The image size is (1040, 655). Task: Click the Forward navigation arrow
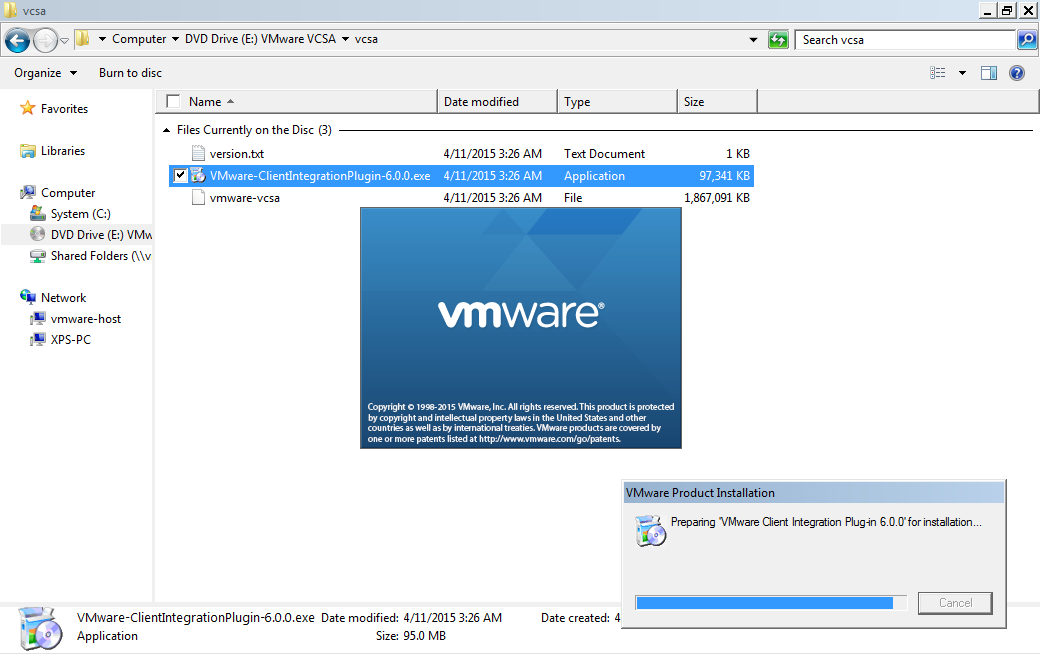coord(45,40)
